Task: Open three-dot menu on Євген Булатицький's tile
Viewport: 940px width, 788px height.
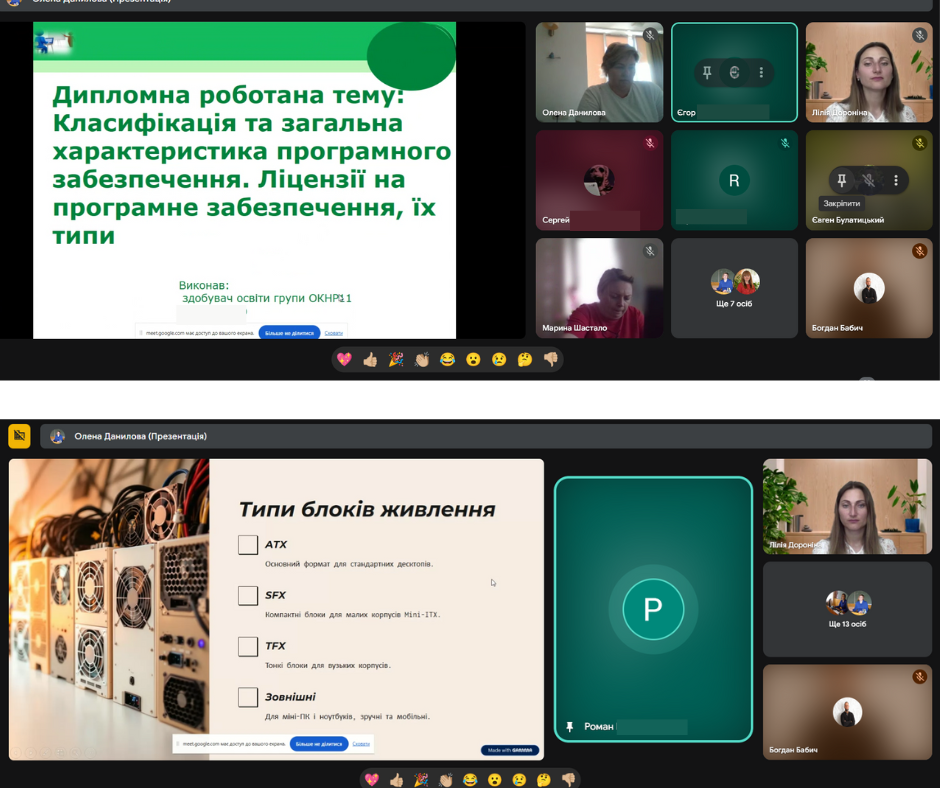Action: pyautogui.click(x=896, y=180)
